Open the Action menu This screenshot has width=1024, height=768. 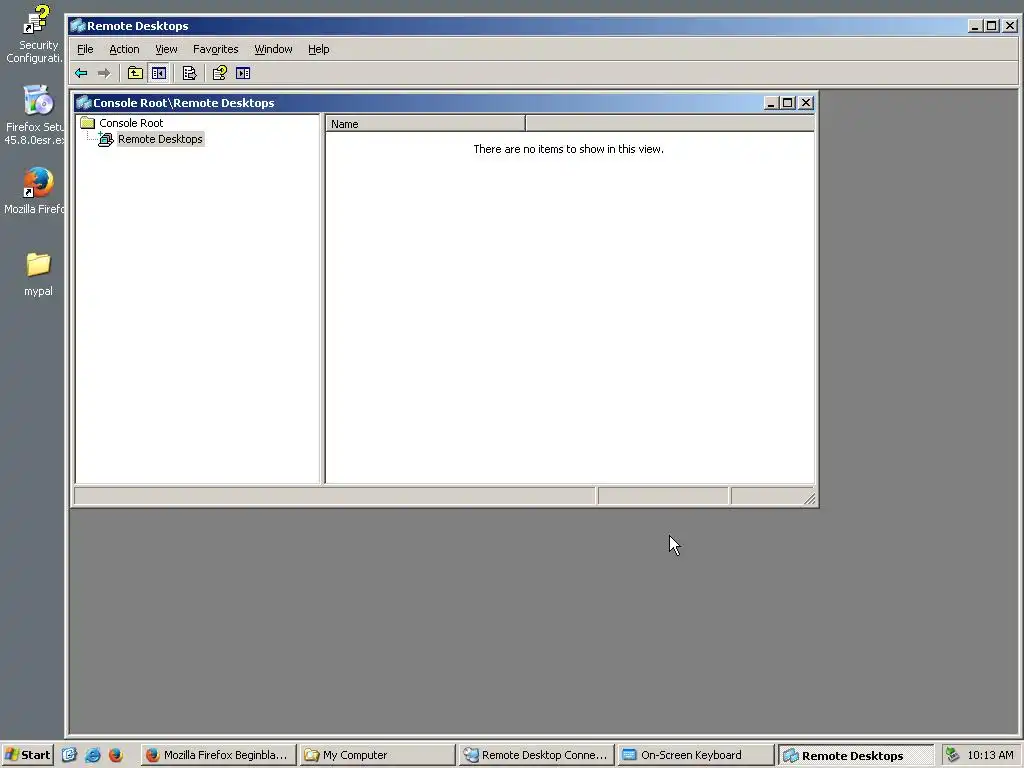[x=124, y=49]
